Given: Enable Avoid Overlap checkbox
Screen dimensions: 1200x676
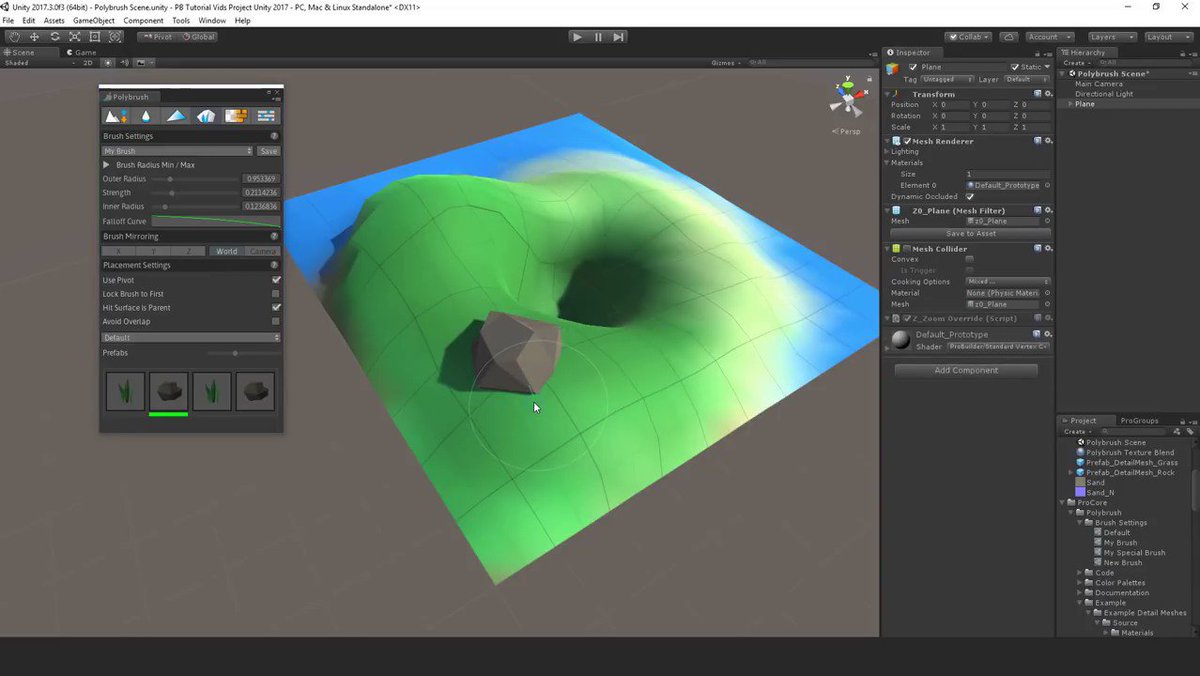Looking at the screenshot, I should [276, 322].
